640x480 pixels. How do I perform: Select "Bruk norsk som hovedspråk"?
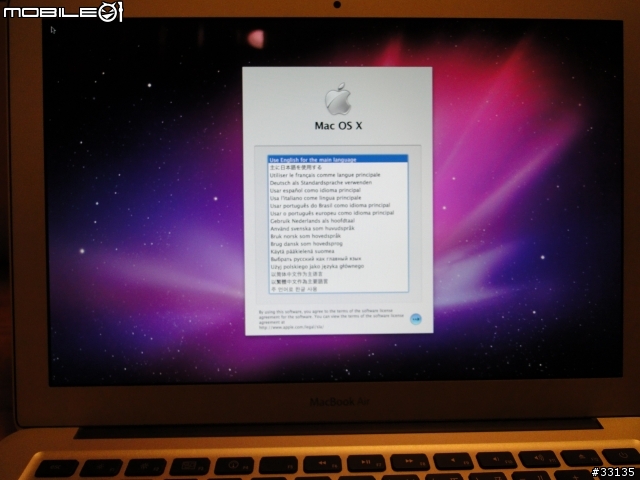click(x=338, y=236)
